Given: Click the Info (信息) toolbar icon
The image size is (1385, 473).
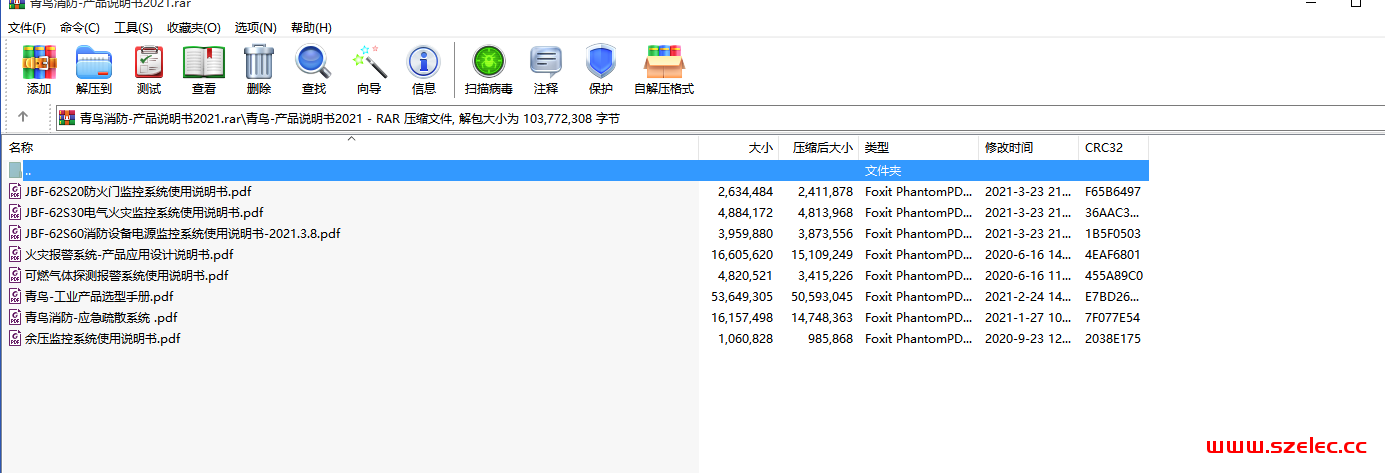Looking at the screenshot, I should (424, 62).
